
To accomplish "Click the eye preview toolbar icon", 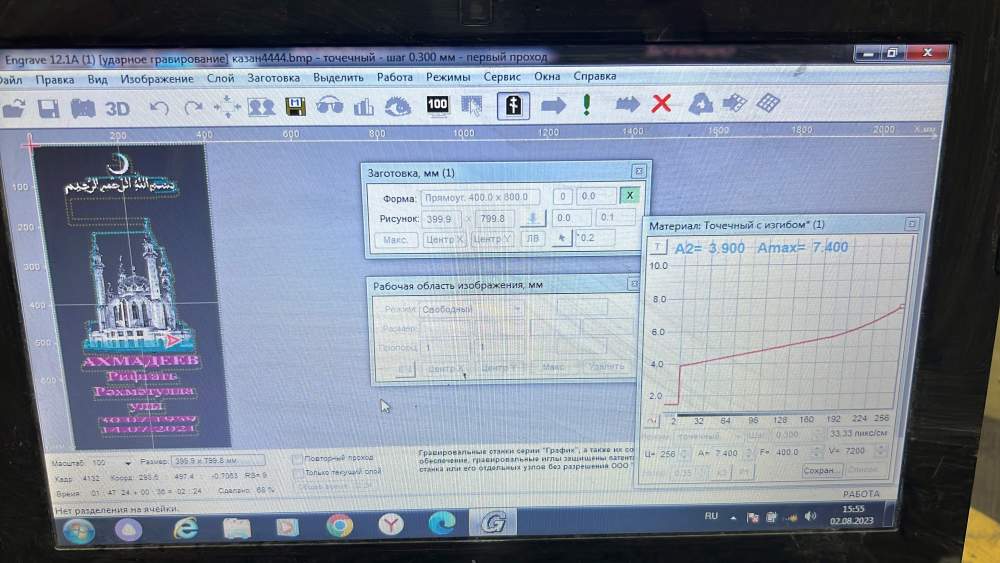I will pyautogui.click(x=398, y=105).
